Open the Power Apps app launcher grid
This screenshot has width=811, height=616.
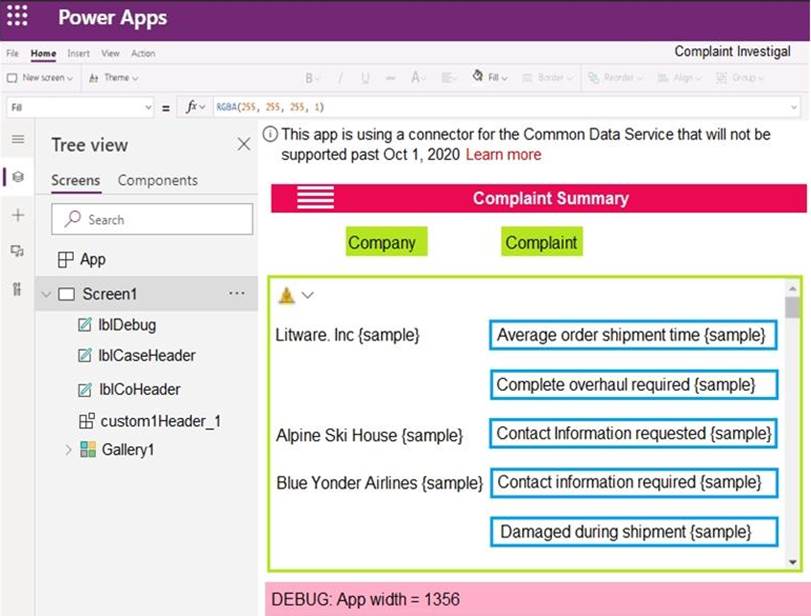17,17
